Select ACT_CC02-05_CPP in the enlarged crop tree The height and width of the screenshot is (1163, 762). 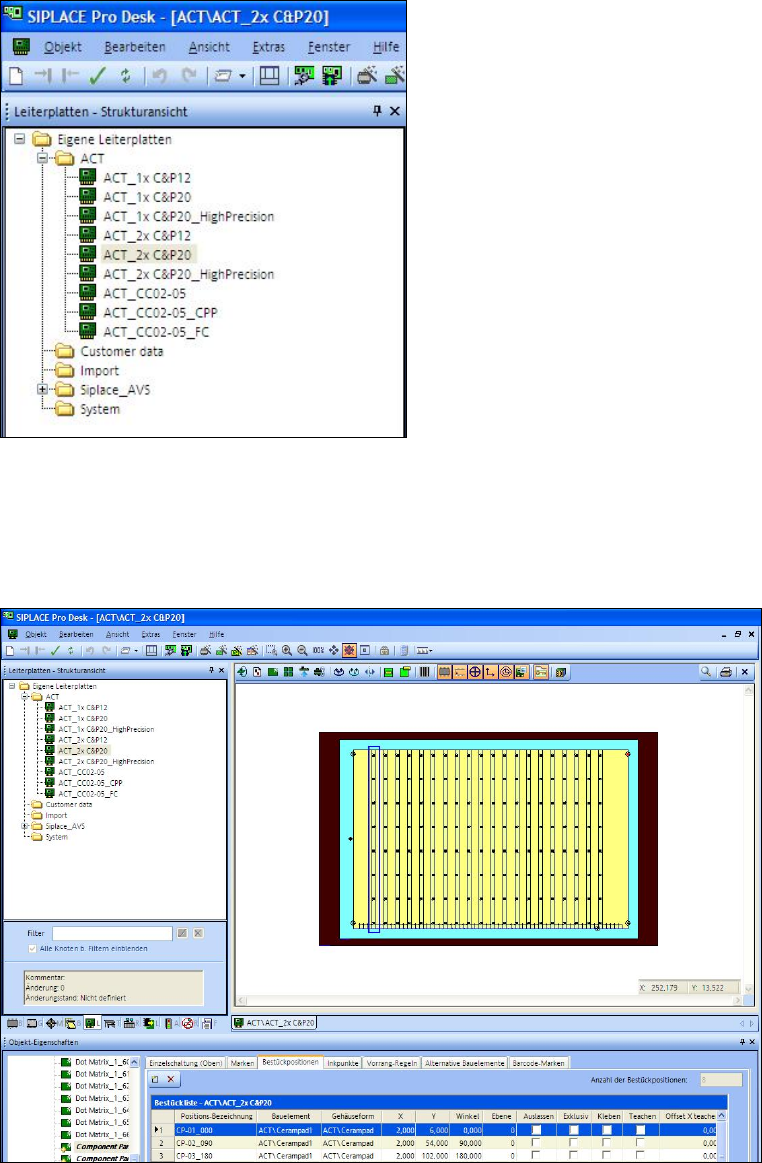tap(160, 312)
